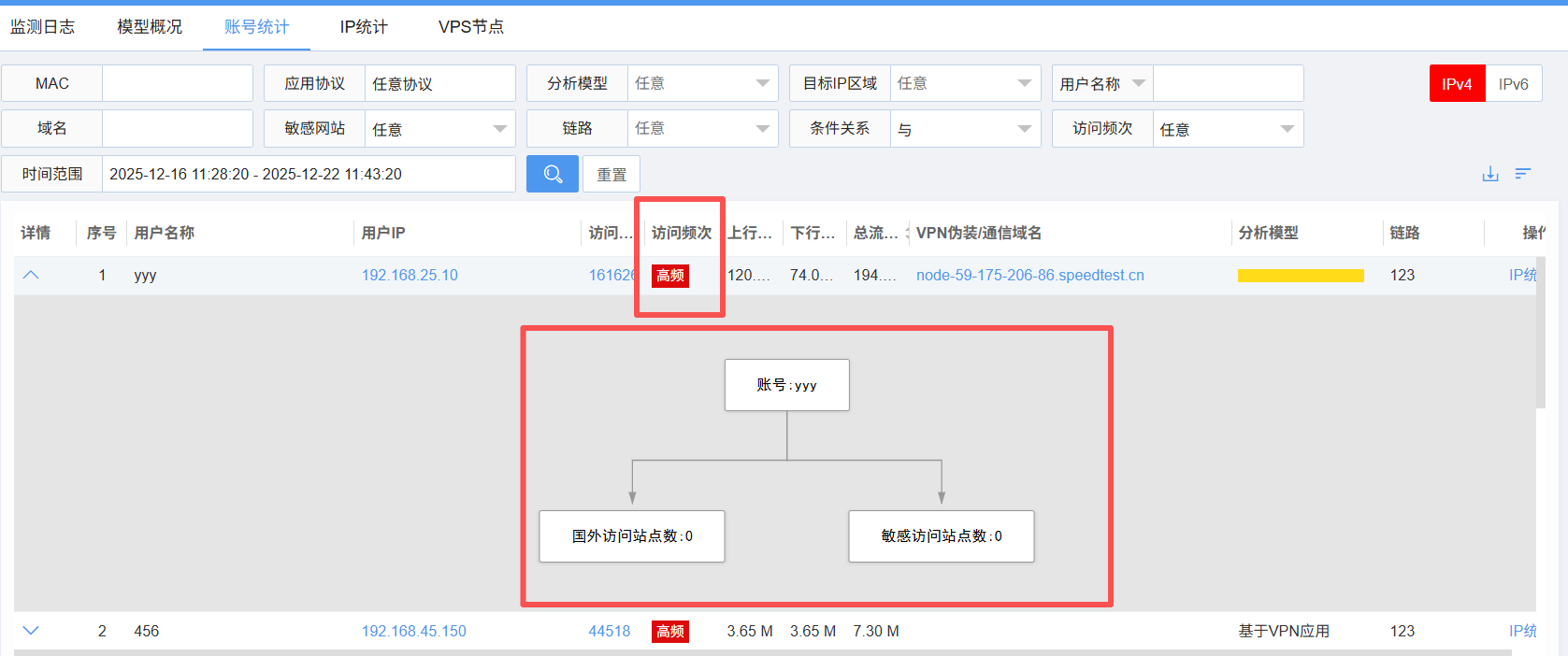Click the MAC input field
The width and height of the screenshot is (1568, 656).
point(177,83)
